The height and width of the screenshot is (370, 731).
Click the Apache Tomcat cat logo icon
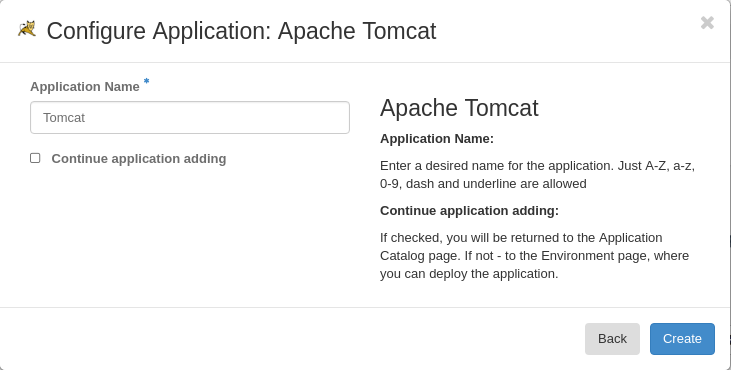pyautogui.click(x=27, y=29)
